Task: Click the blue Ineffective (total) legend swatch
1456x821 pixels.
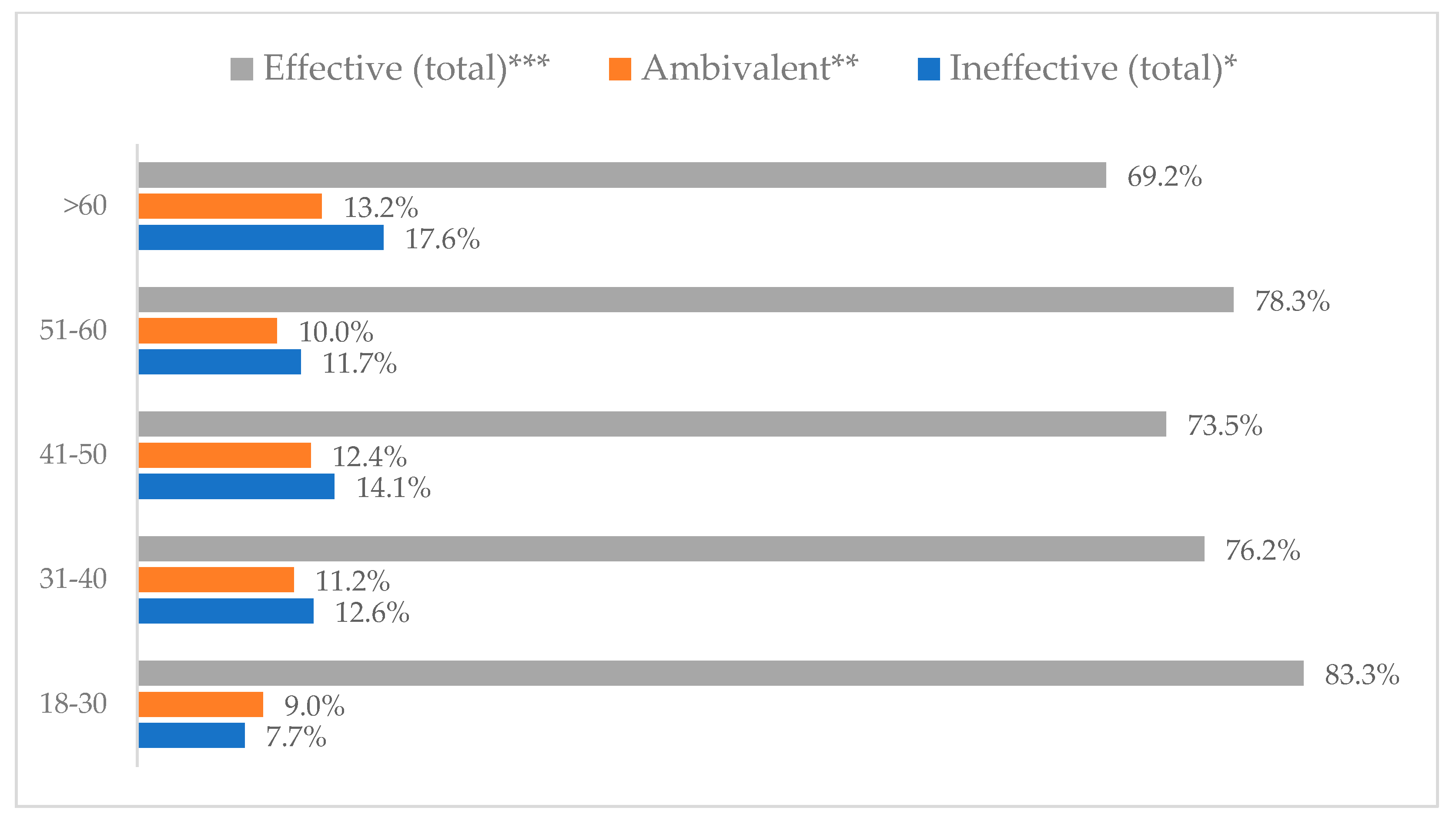Action: (x=929, y=69)
